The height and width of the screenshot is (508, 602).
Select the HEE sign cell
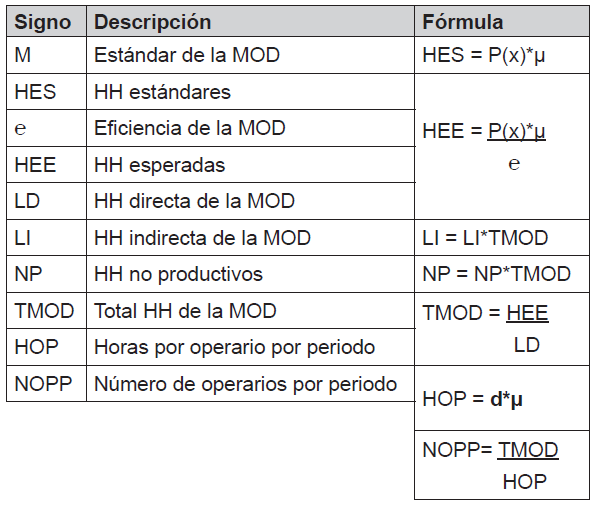point(36,164)
